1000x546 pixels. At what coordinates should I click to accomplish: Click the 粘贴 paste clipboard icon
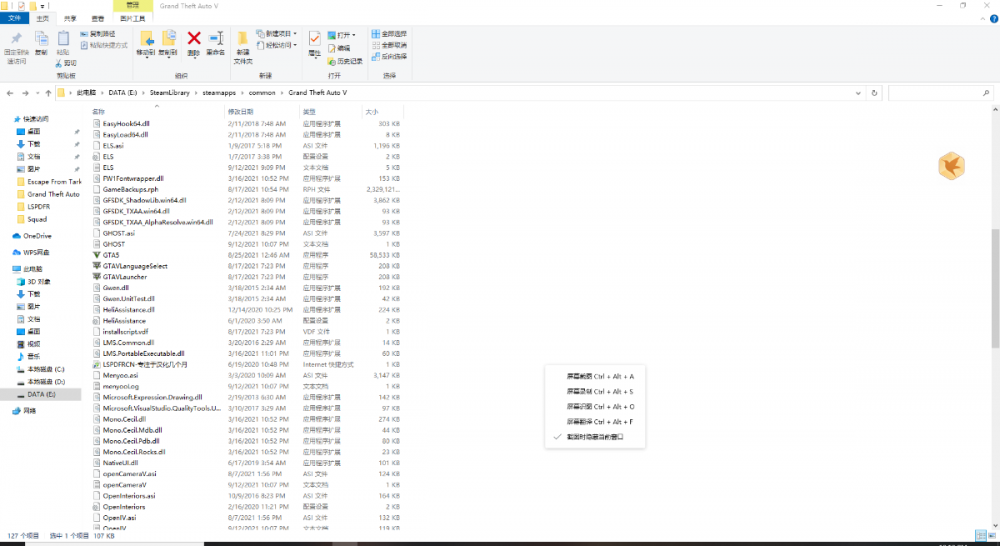click(63, 39)
